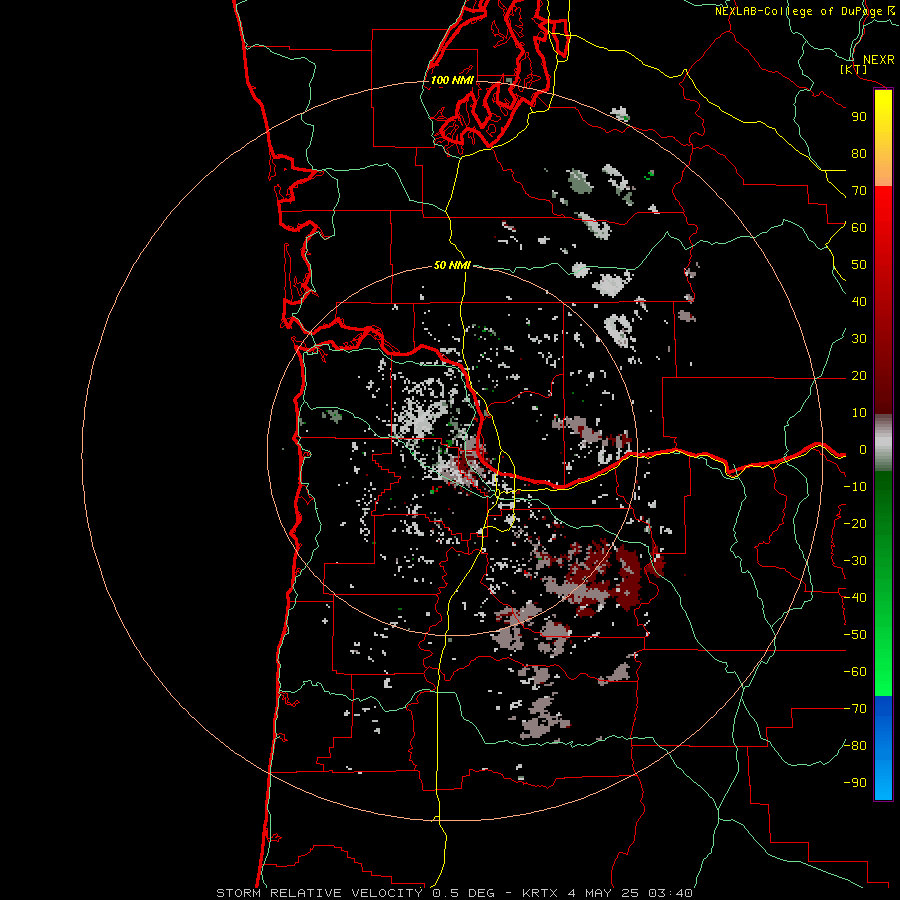Click the -40 value on velocity scale
This screenshot has width=900, height=900.
point(855,598)
